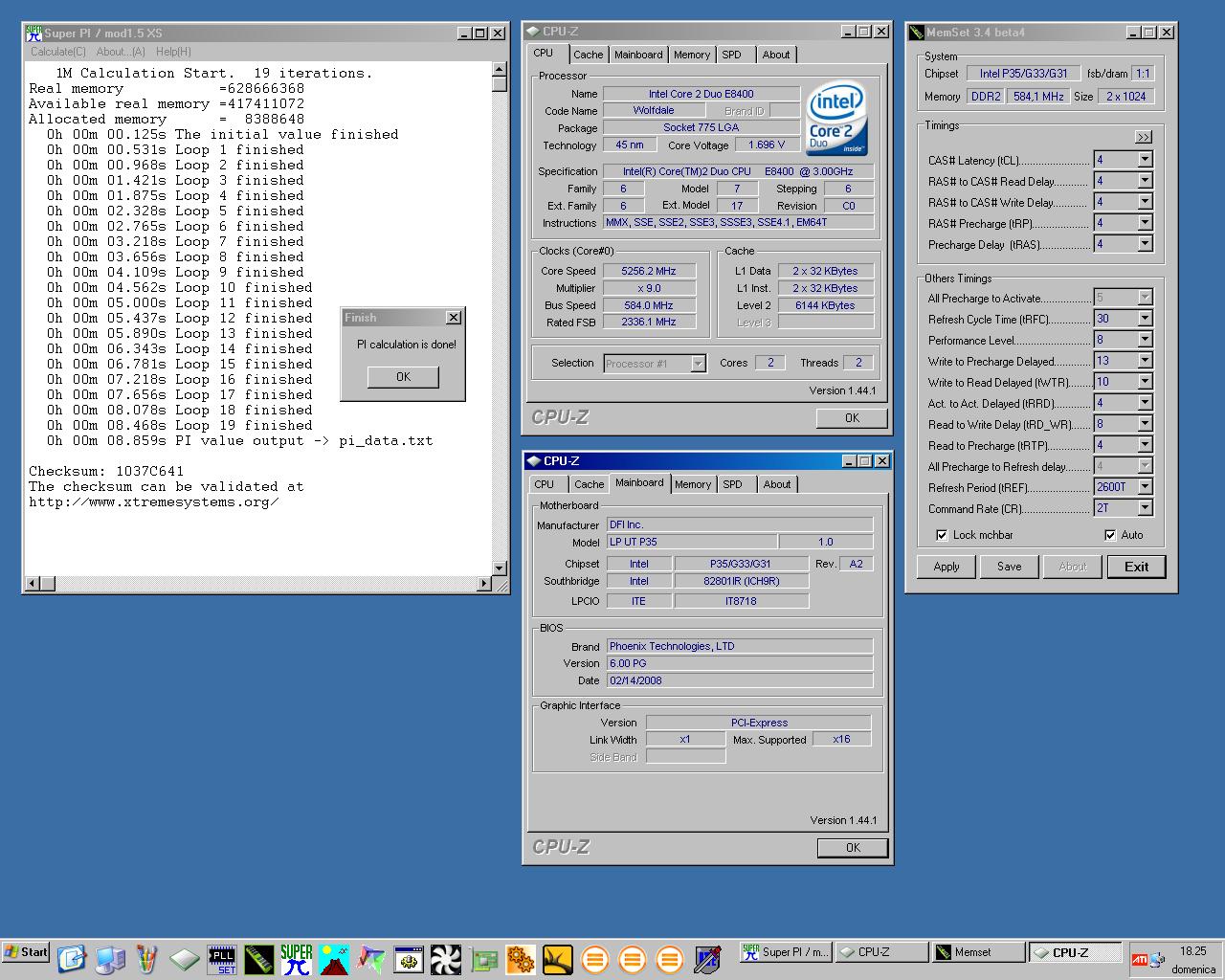
Task: Open Write to Precharge Delayed dropdown
Action: point(1145,361)
